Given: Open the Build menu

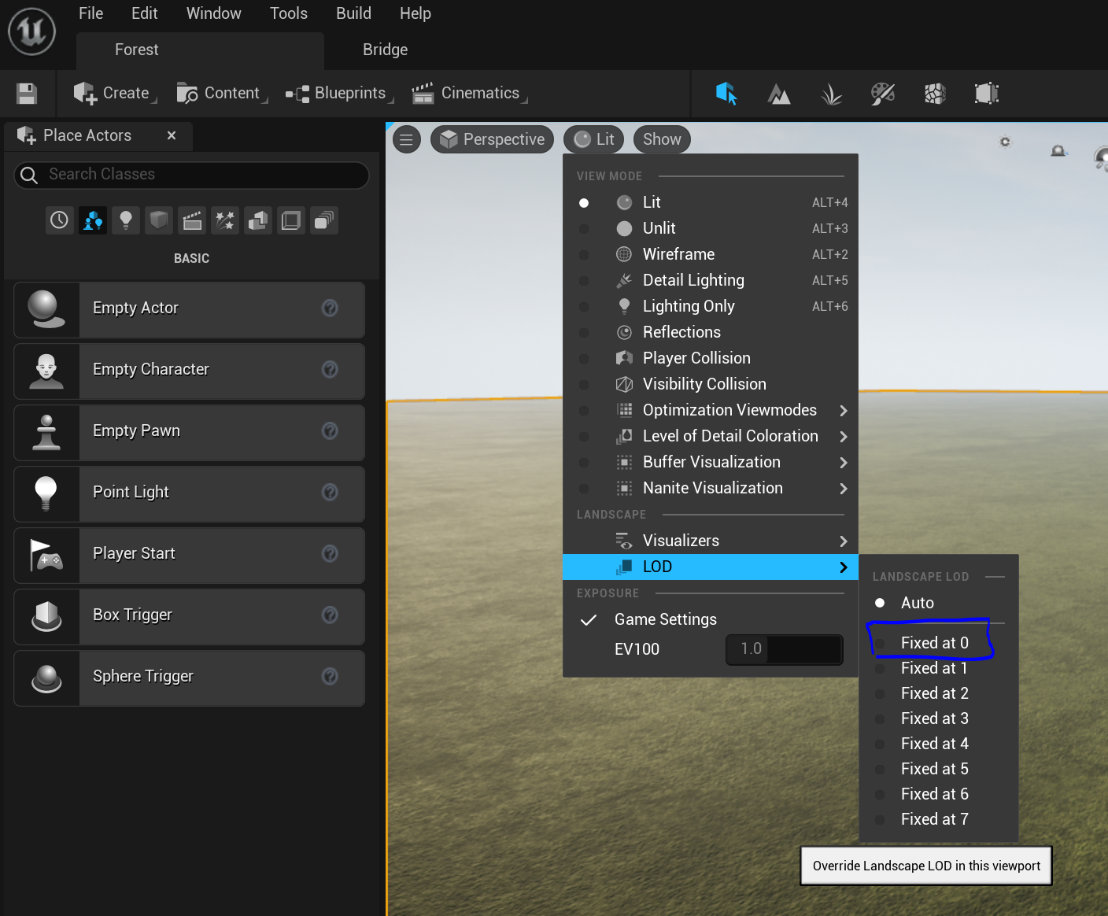Looking at the screenshot, I should tap(353, 13).
